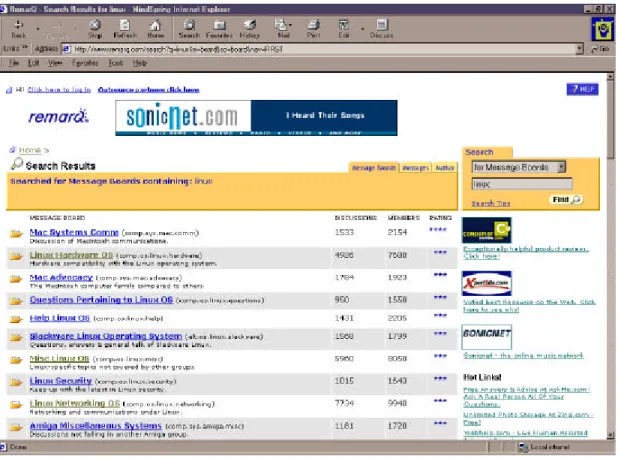This screenshot has width=618, height=459.
Task: Click the search keyword input field
Action: pyautogui.click(x=522, y=184)
